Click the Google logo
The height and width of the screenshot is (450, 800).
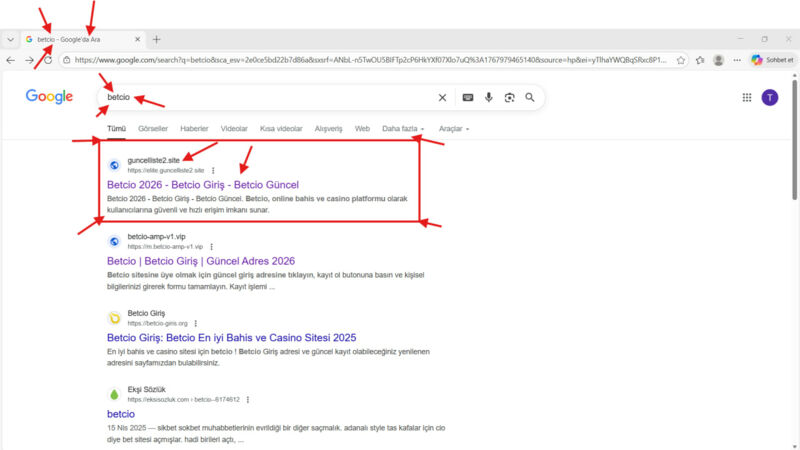[x=49, y=97]
